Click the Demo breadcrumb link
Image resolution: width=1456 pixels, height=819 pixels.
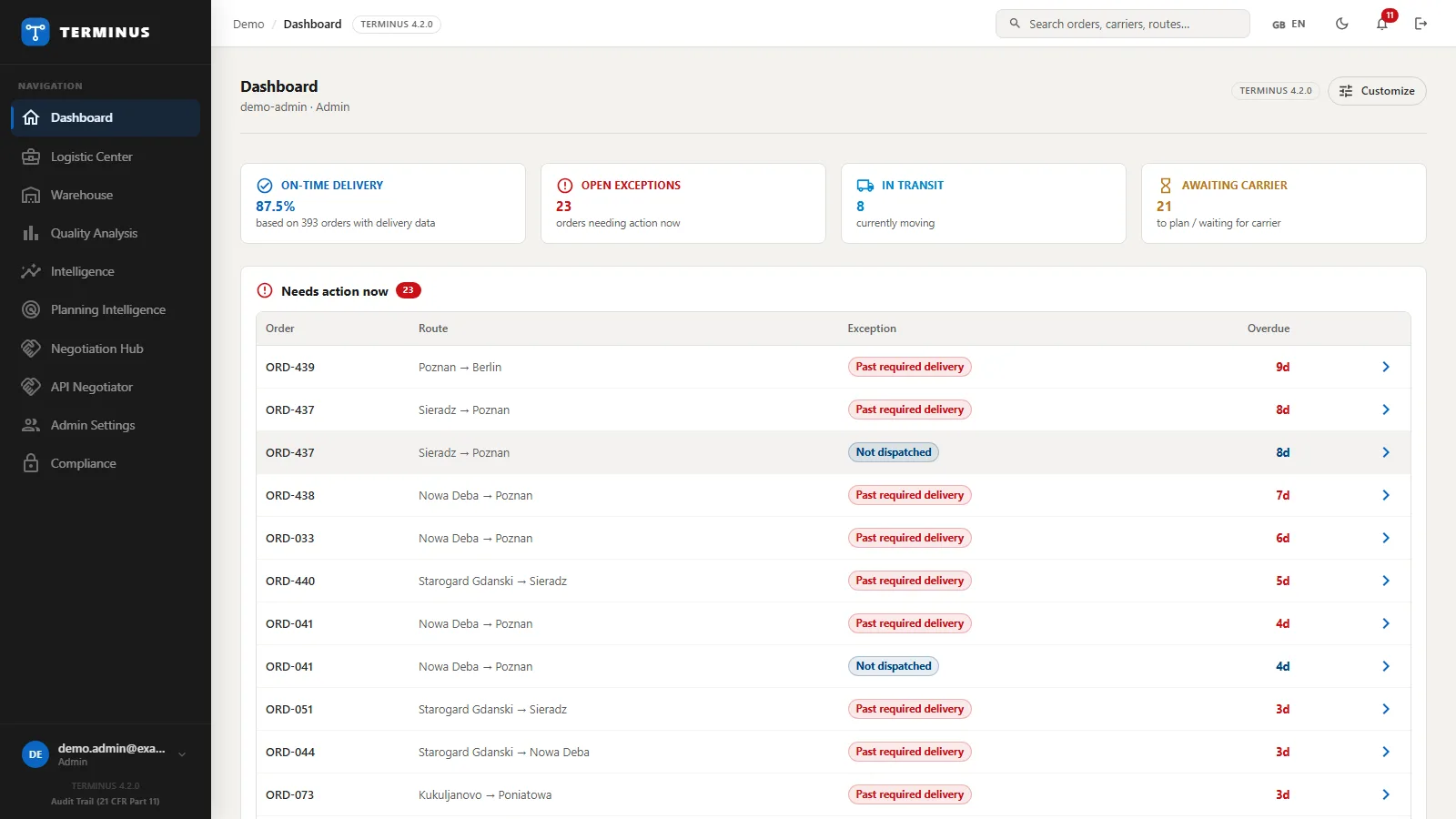pos(248,24)
